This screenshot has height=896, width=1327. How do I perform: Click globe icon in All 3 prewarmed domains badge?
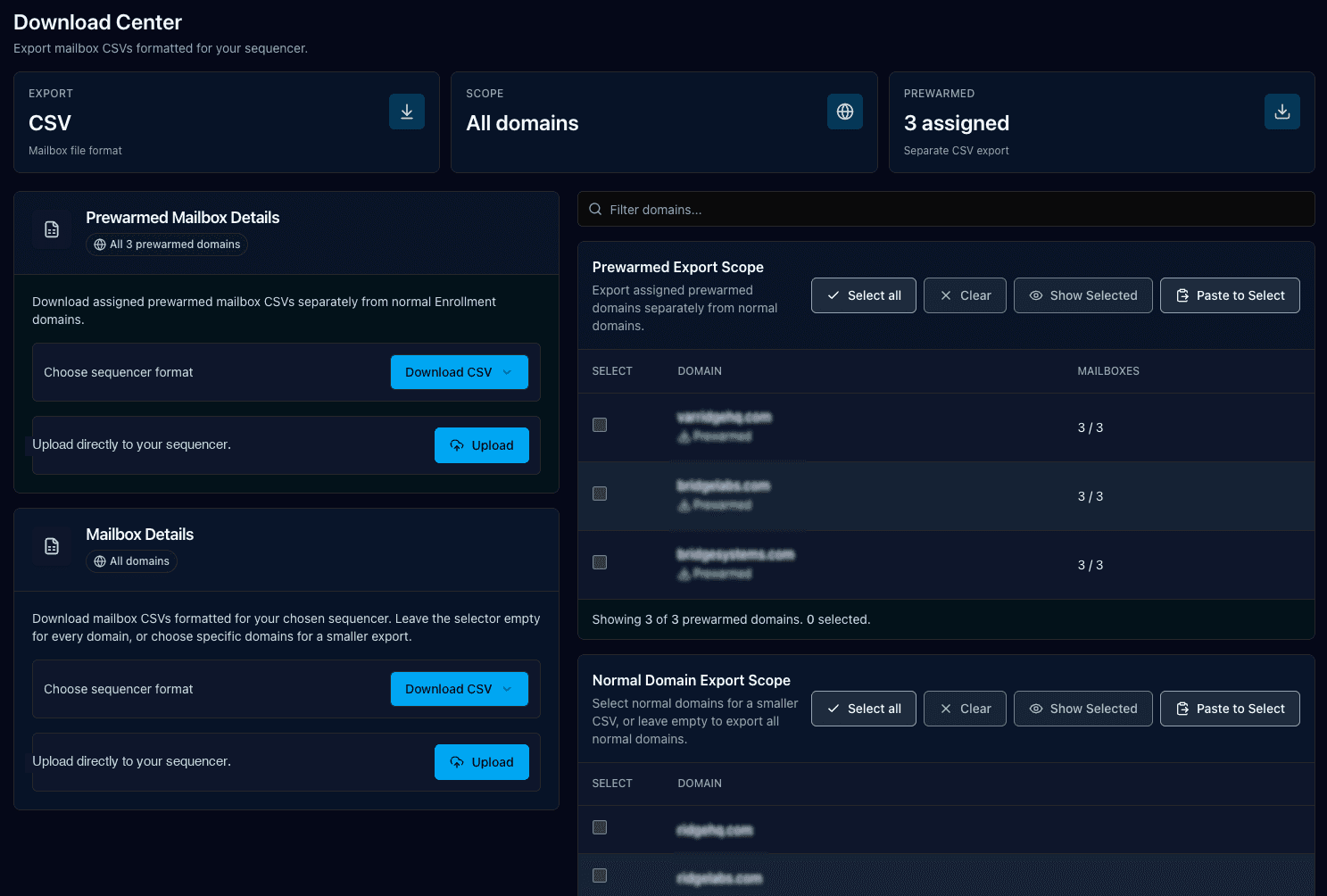click(100, 245)
